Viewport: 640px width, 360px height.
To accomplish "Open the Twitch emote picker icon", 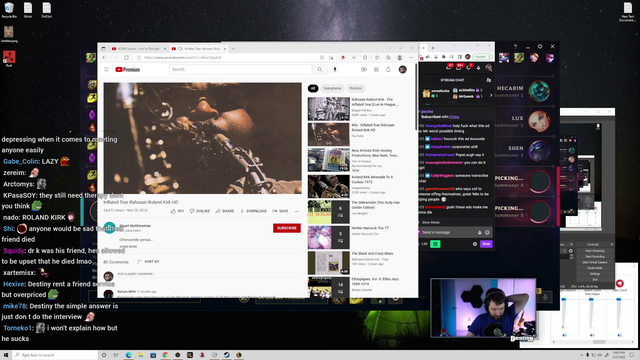I will tap(487, 232).
